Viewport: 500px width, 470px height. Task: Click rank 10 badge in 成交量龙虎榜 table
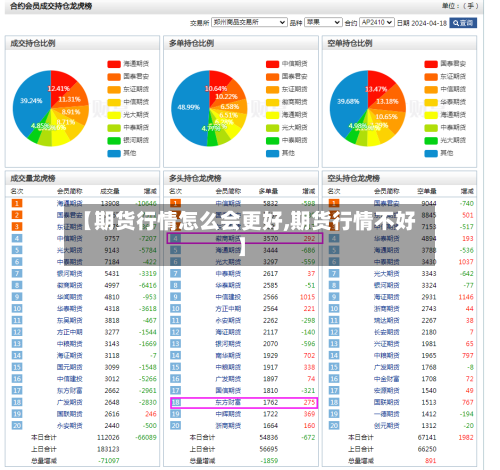[x=17, y=309]
